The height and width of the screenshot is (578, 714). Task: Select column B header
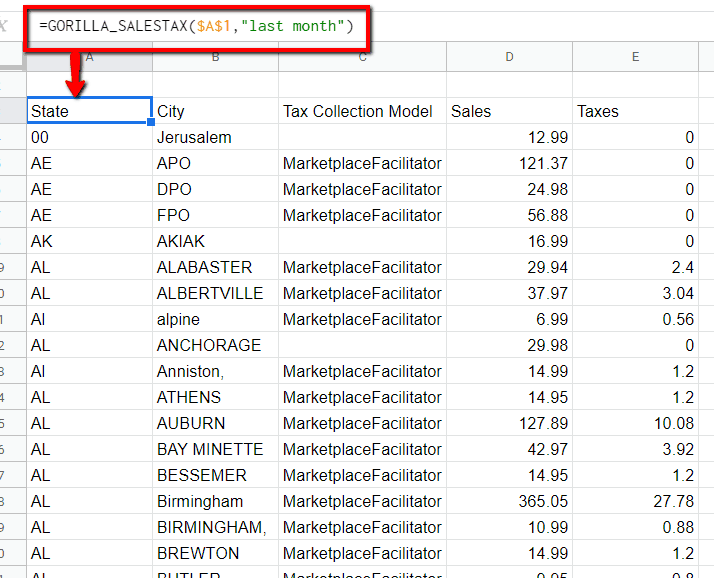click(215, 58)
